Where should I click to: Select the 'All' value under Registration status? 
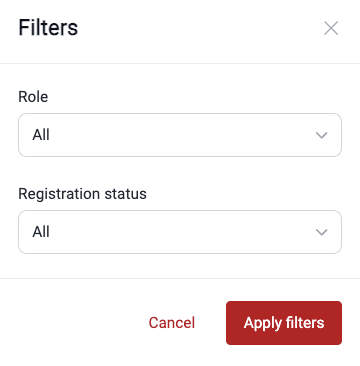click(x=41, y=232)
